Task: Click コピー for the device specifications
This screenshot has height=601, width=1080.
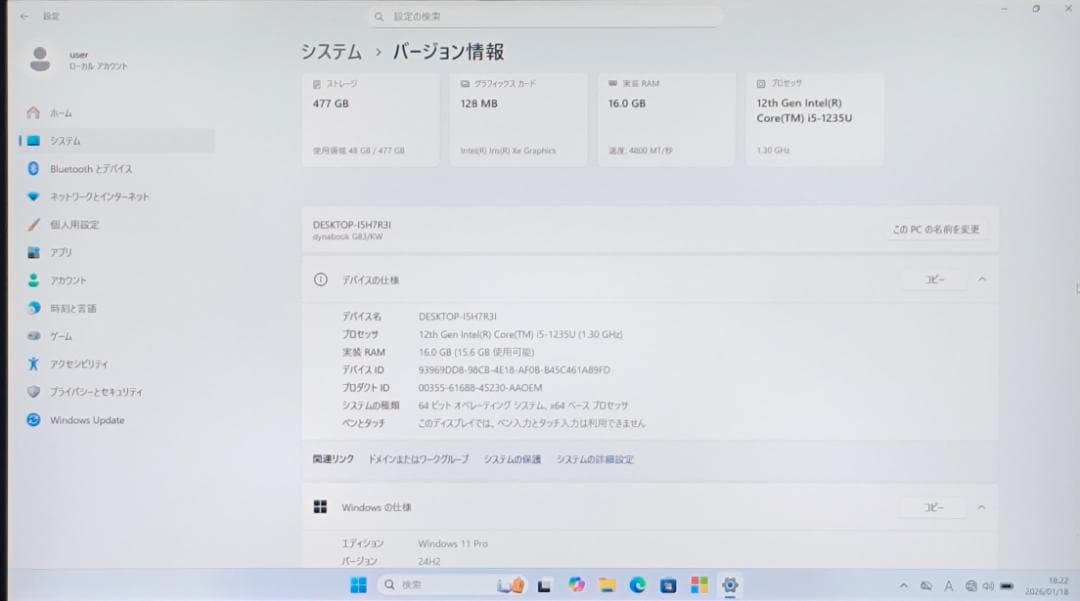Action: point(934,279)
